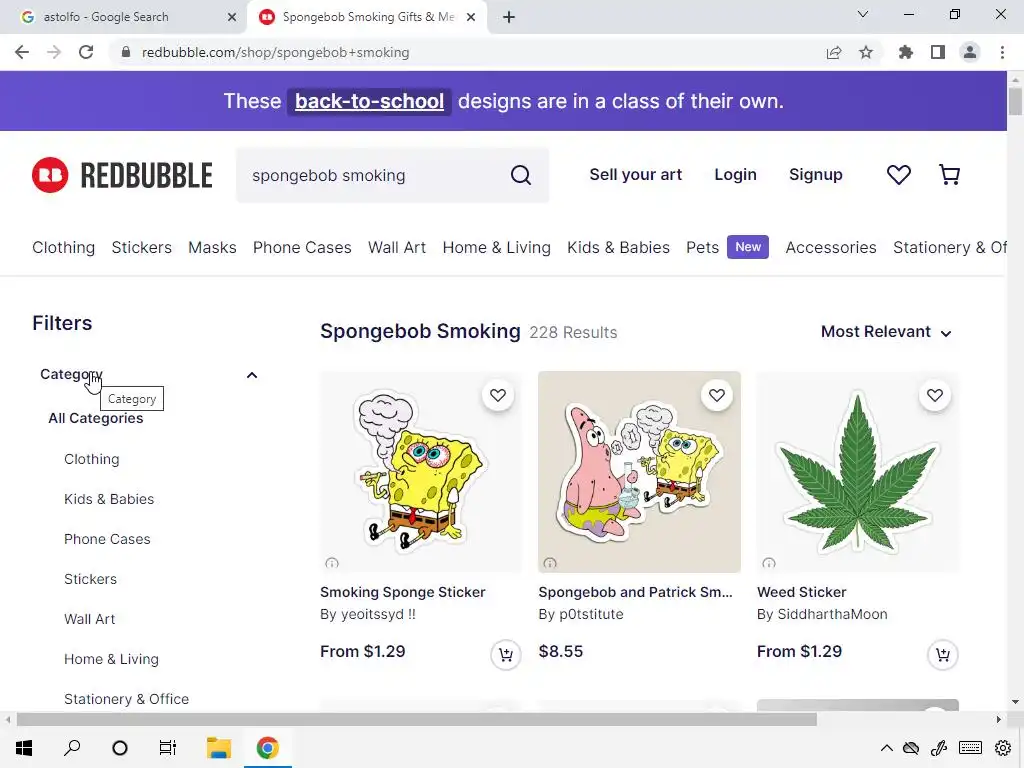Open Kids & Babies in top navigation
Screen dimensions: 1024x768
618,248
